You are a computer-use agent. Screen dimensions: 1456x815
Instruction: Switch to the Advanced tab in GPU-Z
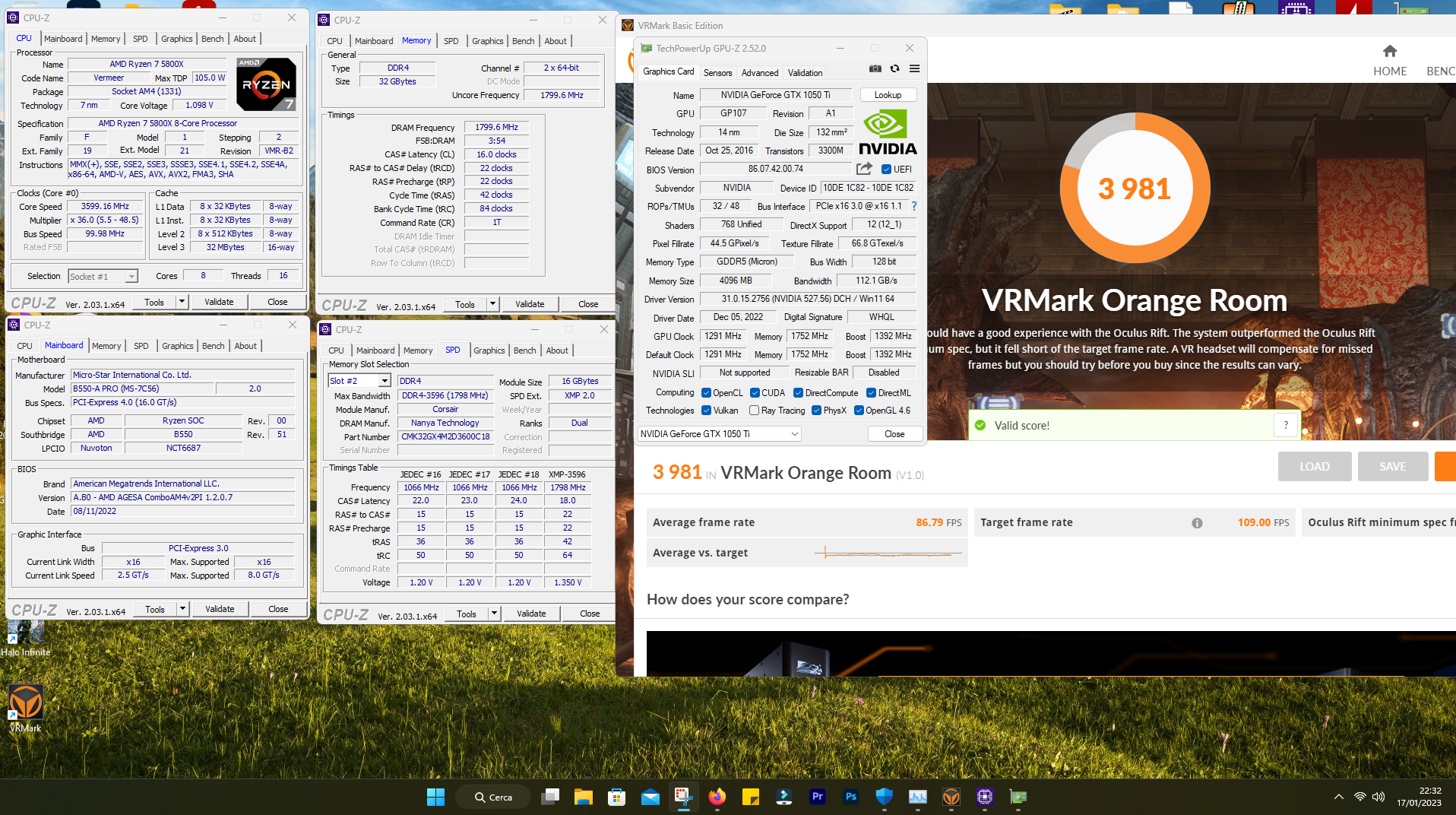coord(760,73)
